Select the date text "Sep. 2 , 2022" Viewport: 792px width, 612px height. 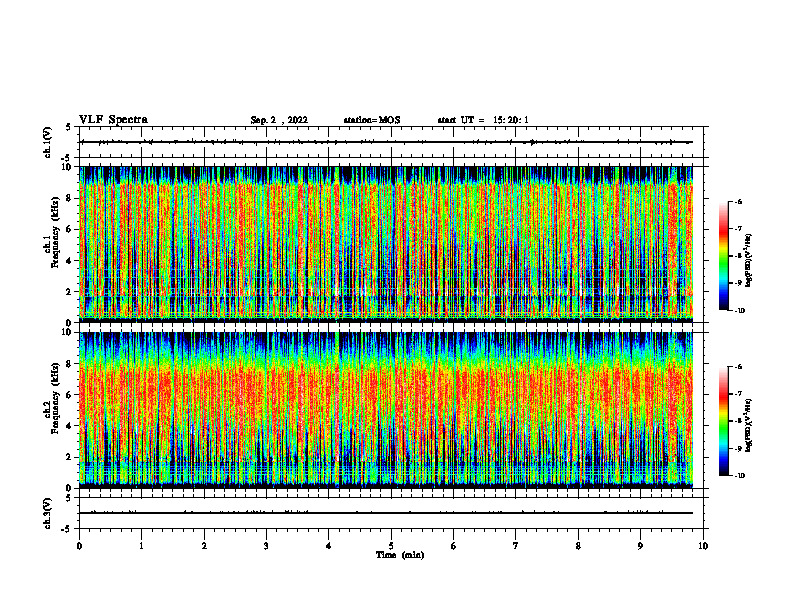(x=279, y=120)
